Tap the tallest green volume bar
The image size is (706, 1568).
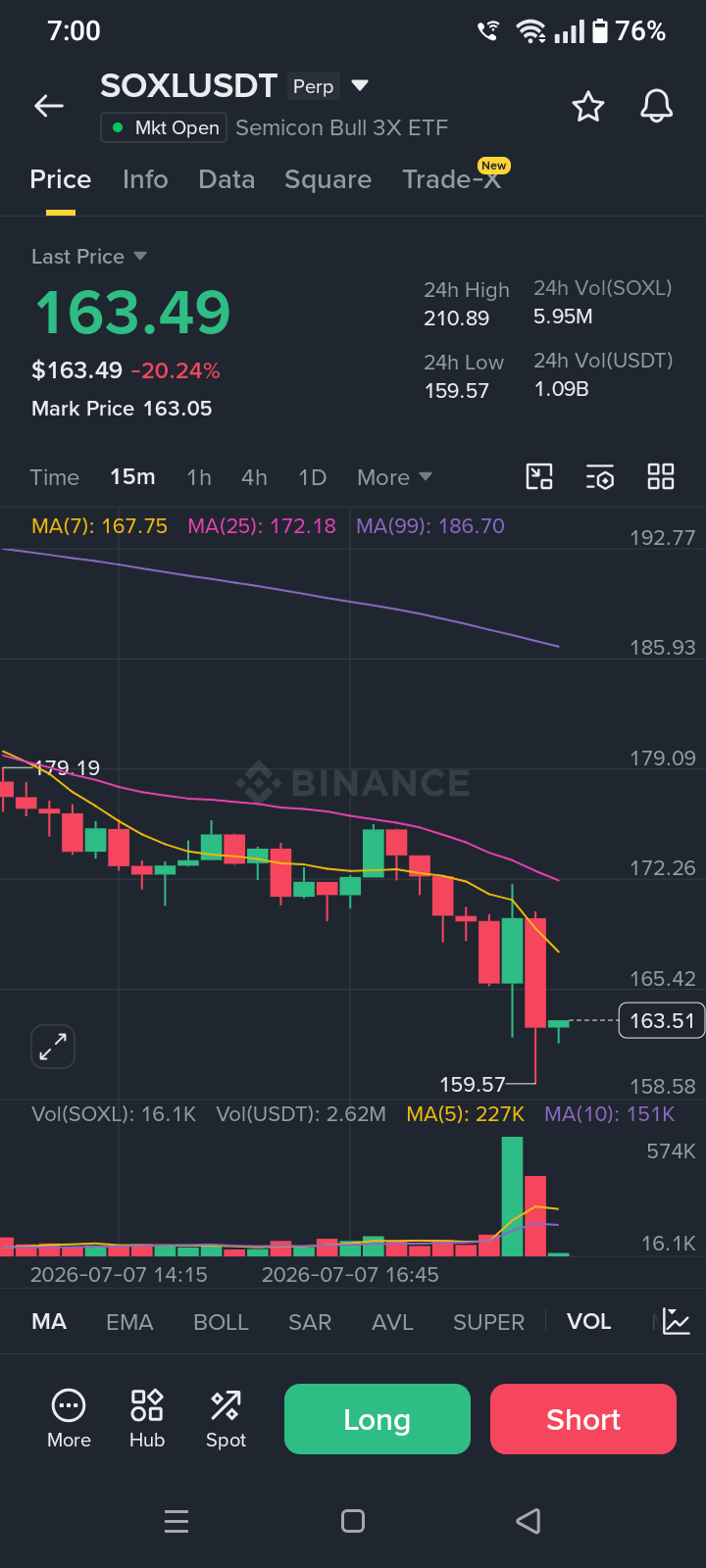(512, 1197)
